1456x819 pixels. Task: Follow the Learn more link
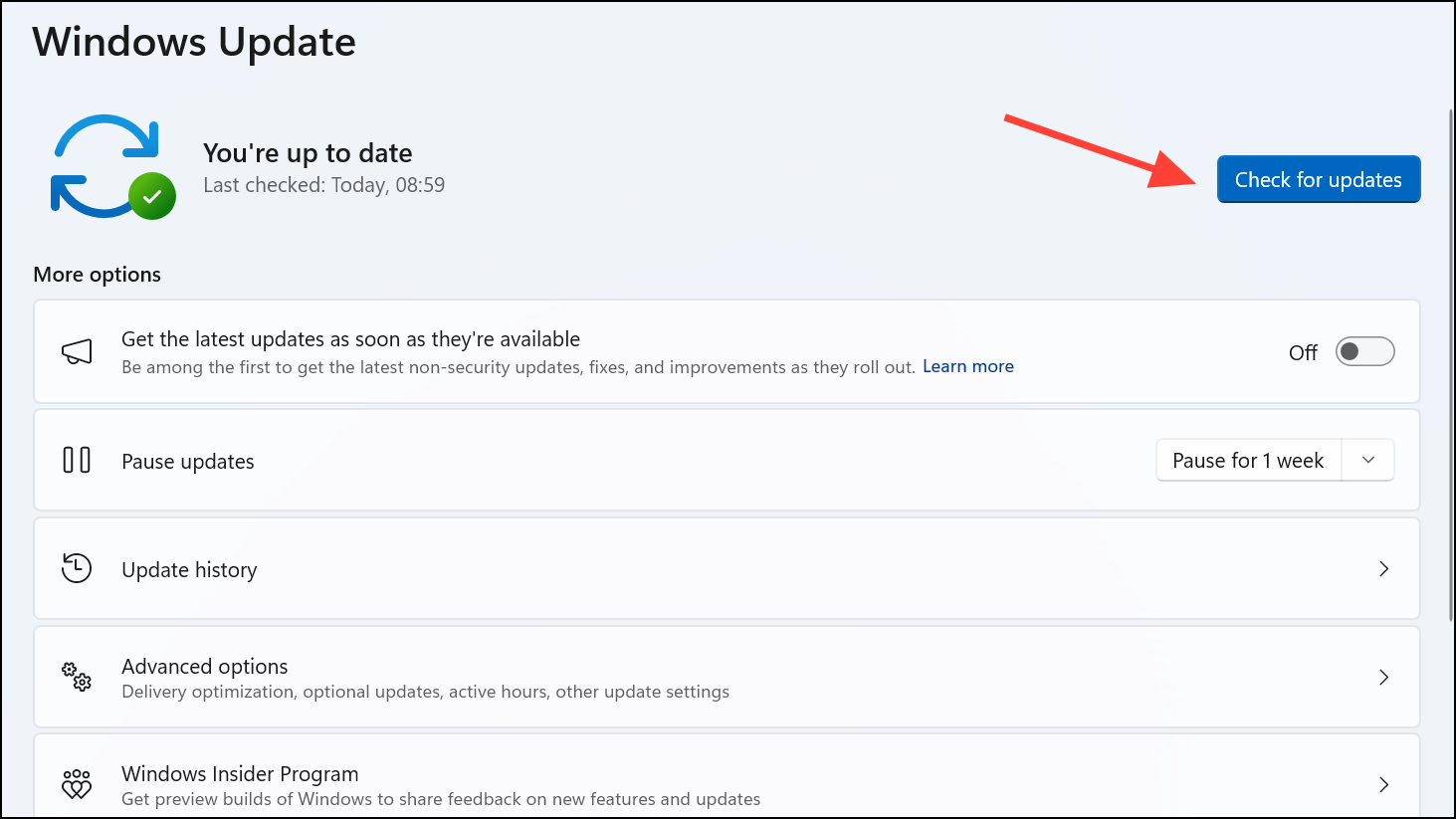[968, 366]
